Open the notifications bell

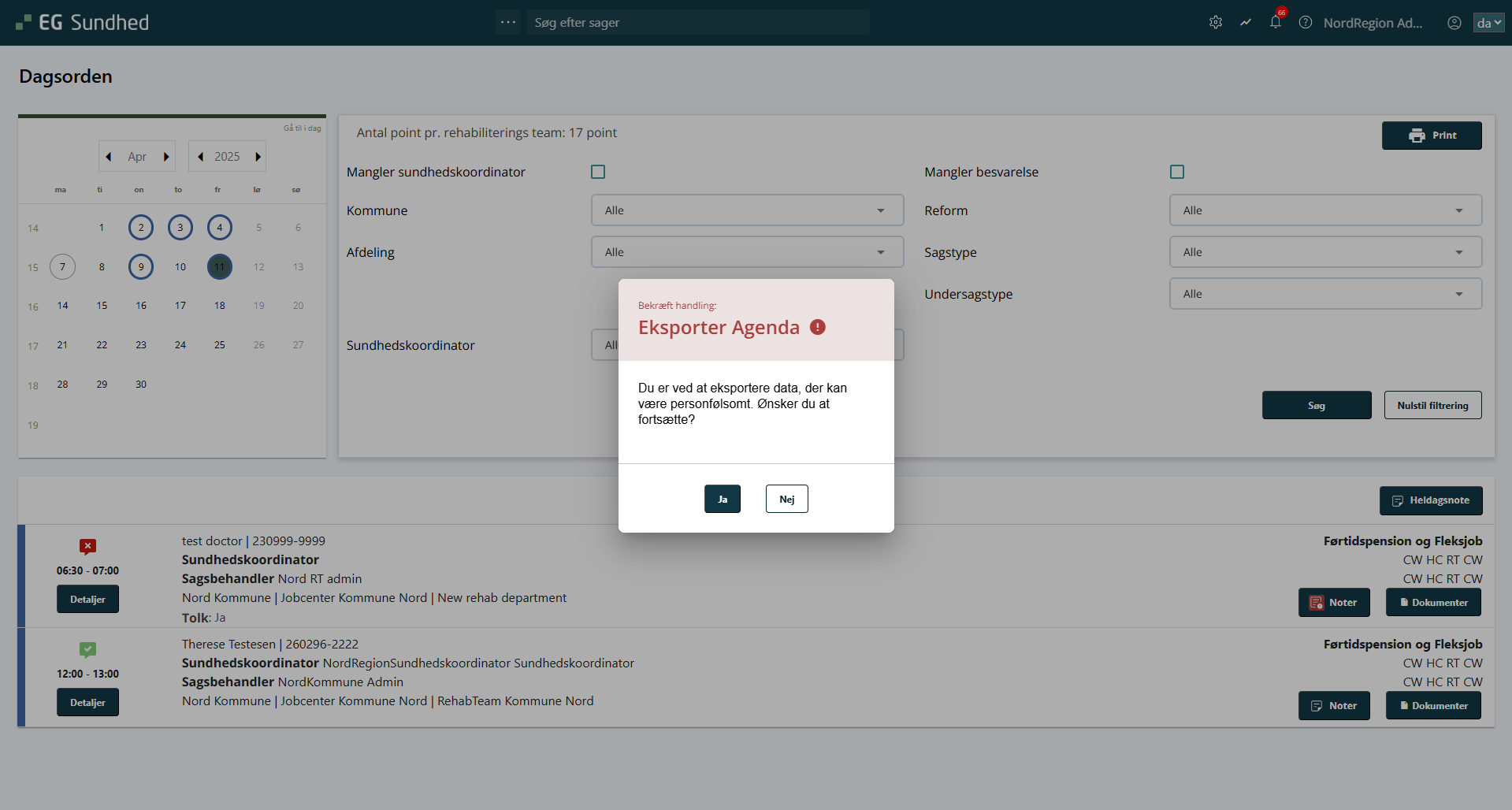1276,23
